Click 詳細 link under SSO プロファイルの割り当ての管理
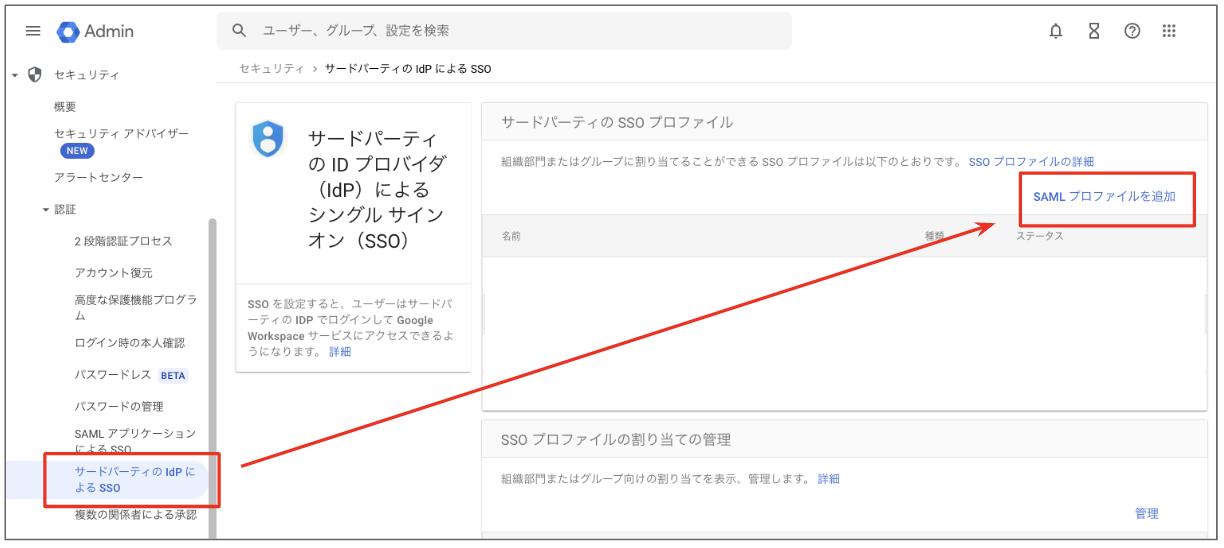1224x548 pixels. click(829, 479)
